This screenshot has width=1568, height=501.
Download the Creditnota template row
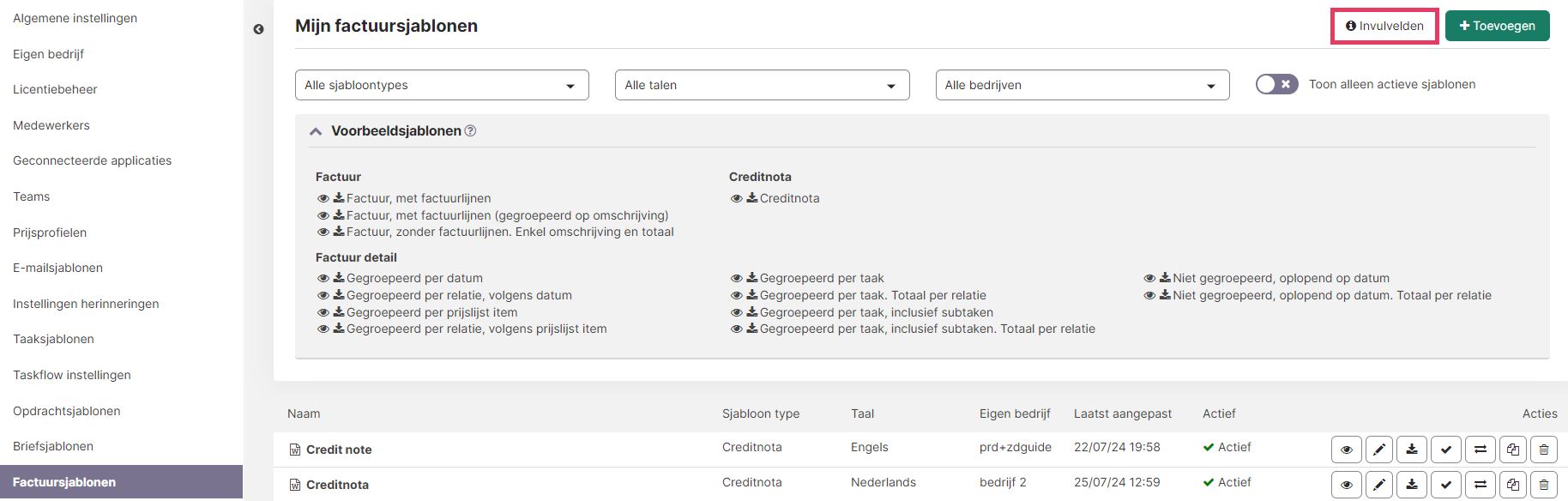1412,485
